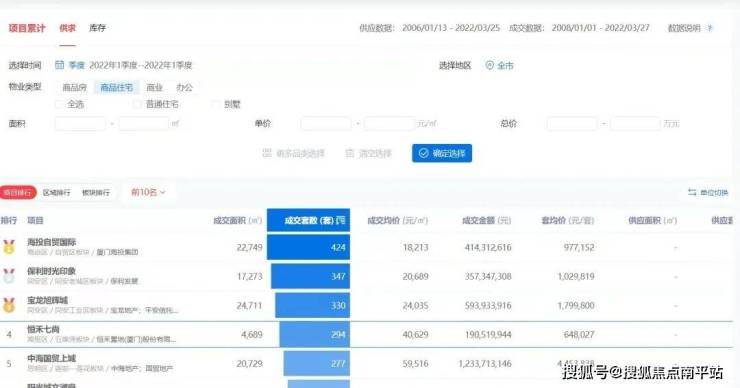Switch to the 区域排行 ranking tab
This screenshot has width=740, height=388.
coord(57,193)
